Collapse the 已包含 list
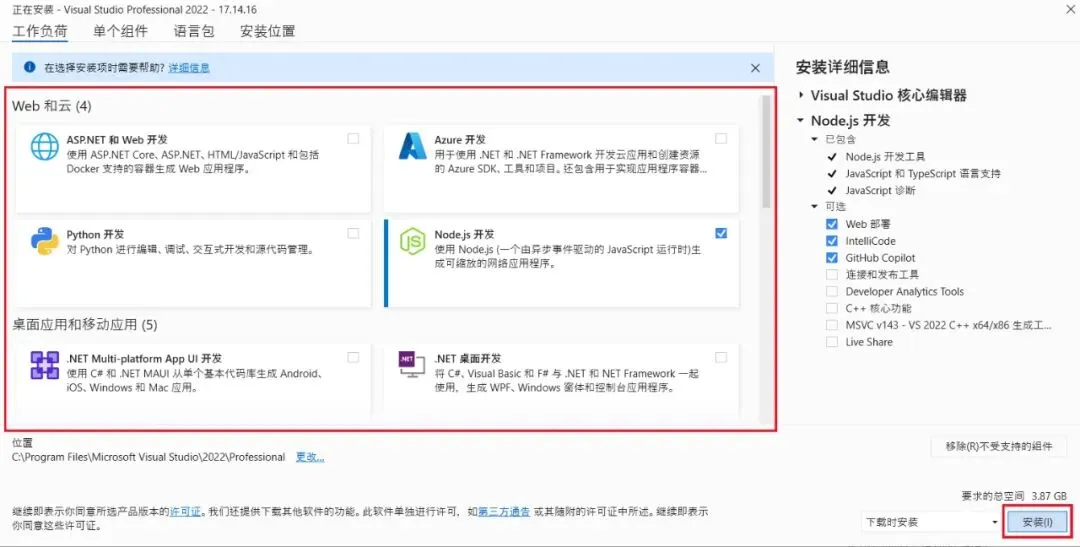This screenshot has height=547, width=1080. pyautogui.click(x=816, y=139)
